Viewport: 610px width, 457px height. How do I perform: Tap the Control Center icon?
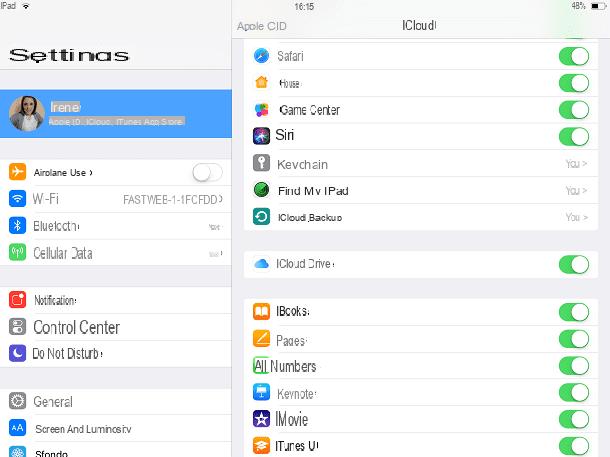pyautogui.click(x=18, y=327)
